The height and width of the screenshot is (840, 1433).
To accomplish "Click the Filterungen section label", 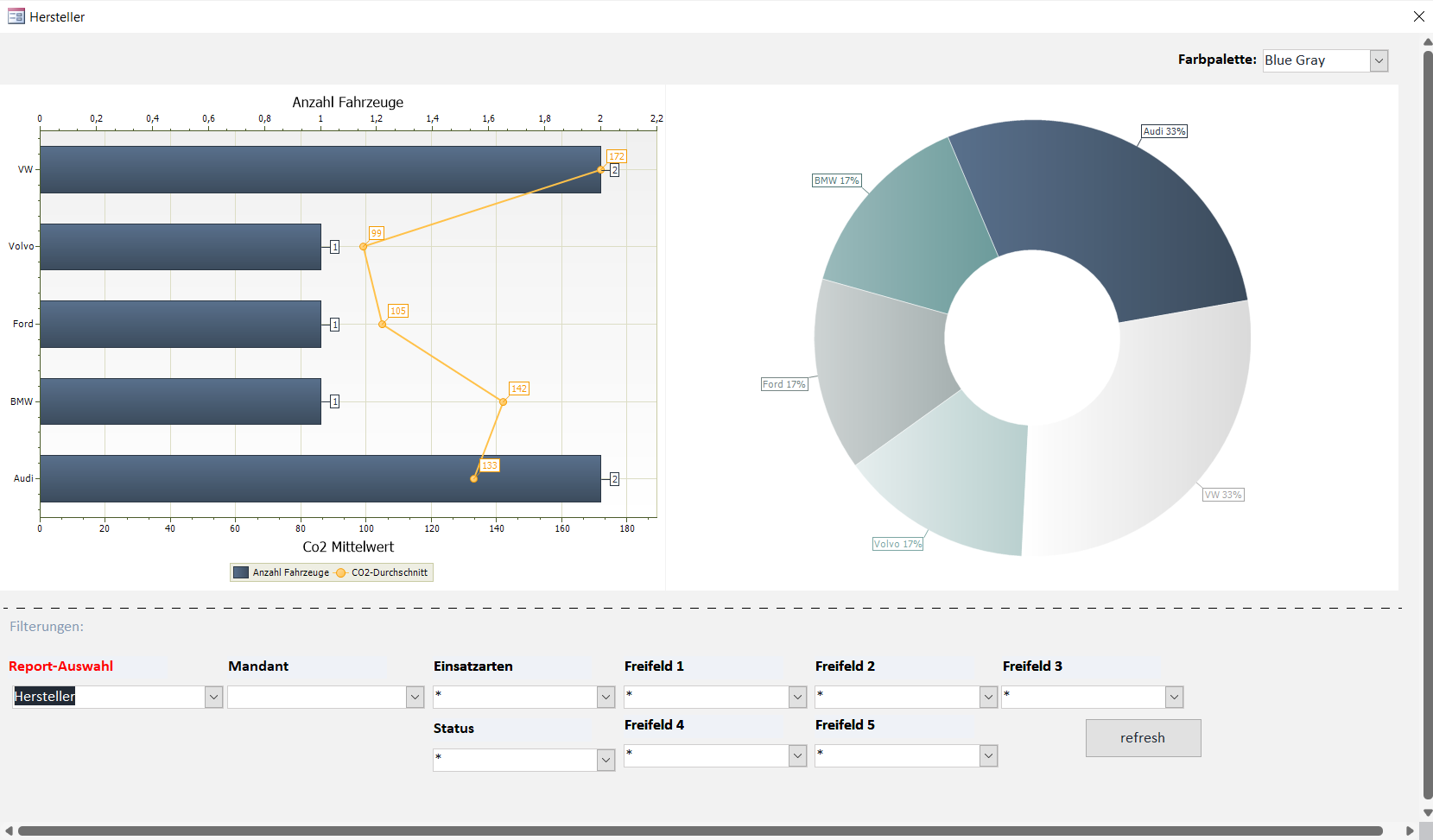I will coord(47,627).
